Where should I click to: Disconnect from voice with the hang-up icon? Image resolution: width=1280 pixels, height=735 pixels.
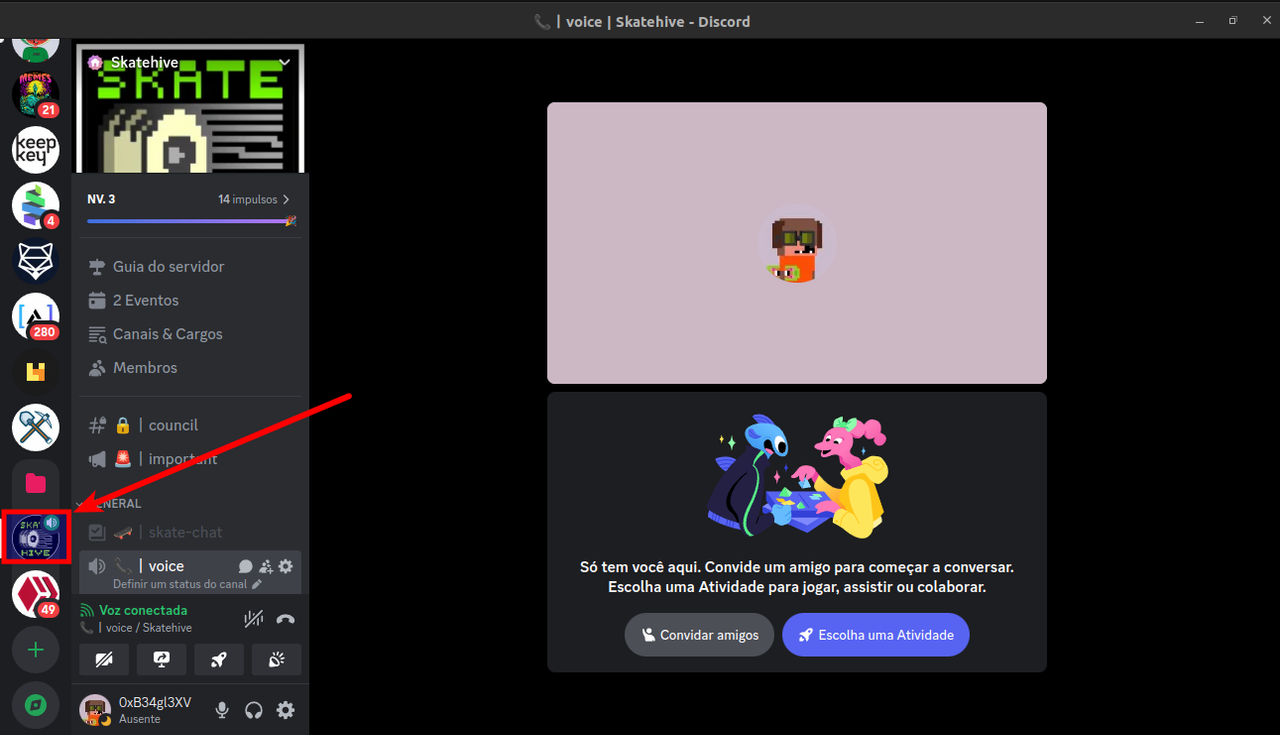(285, 619)
